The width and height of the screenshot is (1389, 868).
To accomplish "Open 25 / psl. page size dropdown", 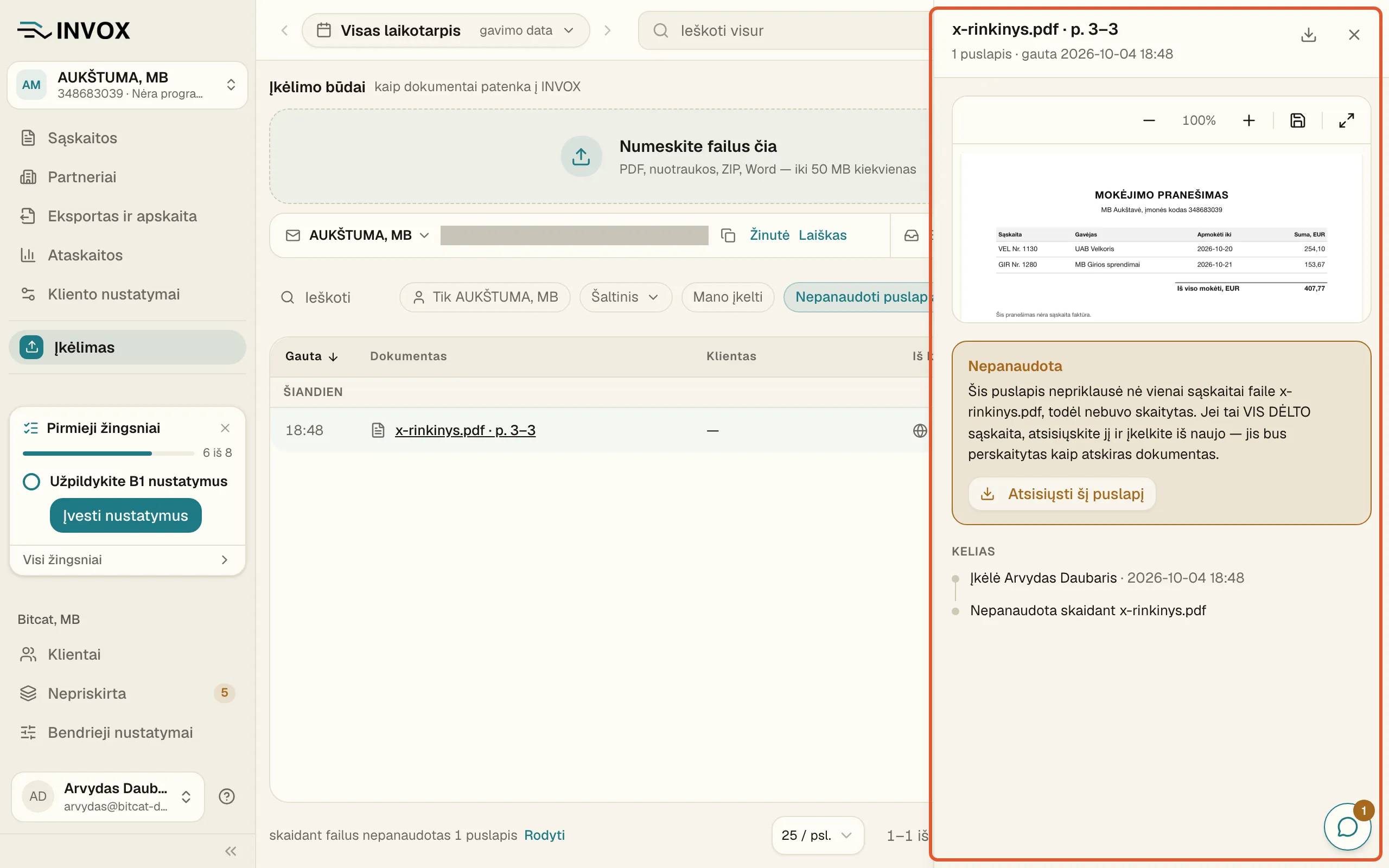I will click(x=817, y=835).
